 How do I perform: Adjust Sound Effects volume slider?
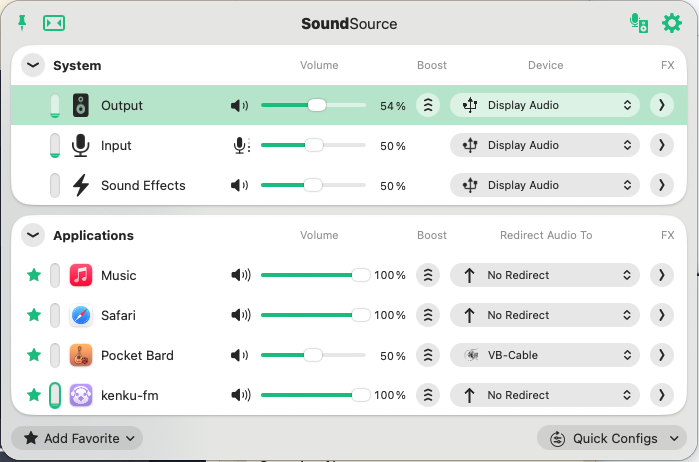tap(313, 185)
